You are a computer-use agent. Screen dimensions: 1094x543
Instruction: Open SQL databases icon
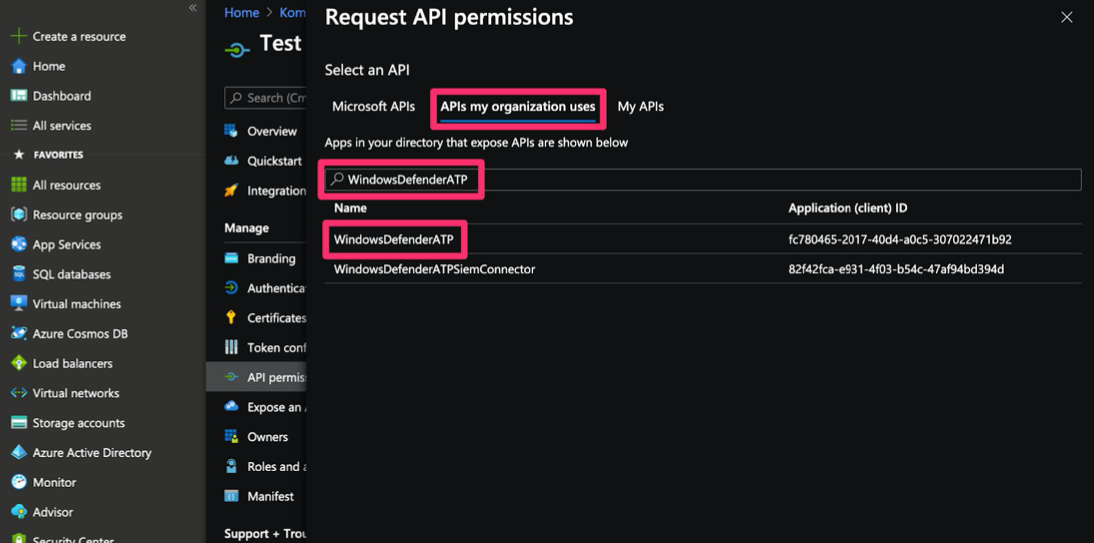point(19,274)
